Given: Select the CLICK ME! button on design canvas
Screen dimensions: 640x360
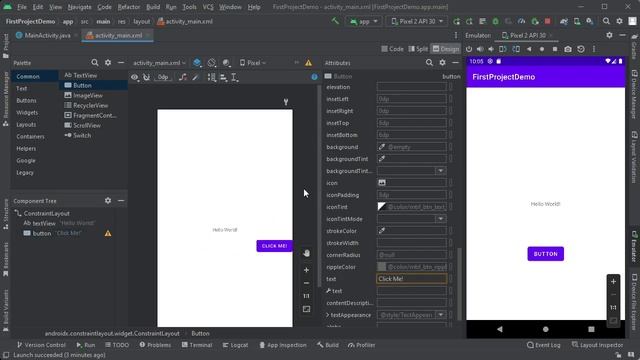Looking at the screenshot, I should 274,246.
